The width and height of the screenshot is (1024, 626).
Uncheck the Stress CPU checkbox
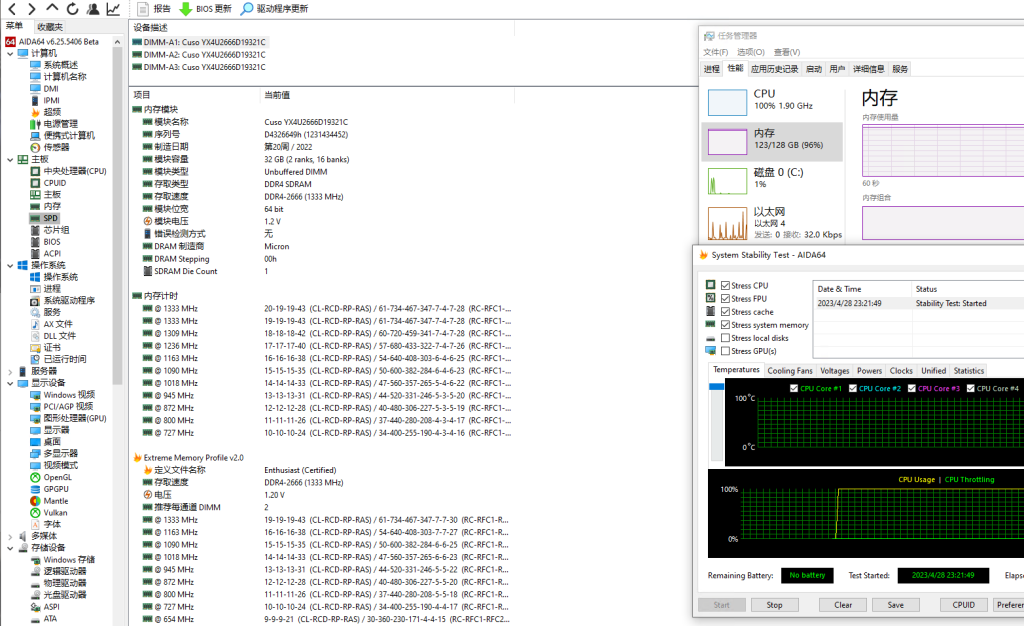click(x=725, y=286)
